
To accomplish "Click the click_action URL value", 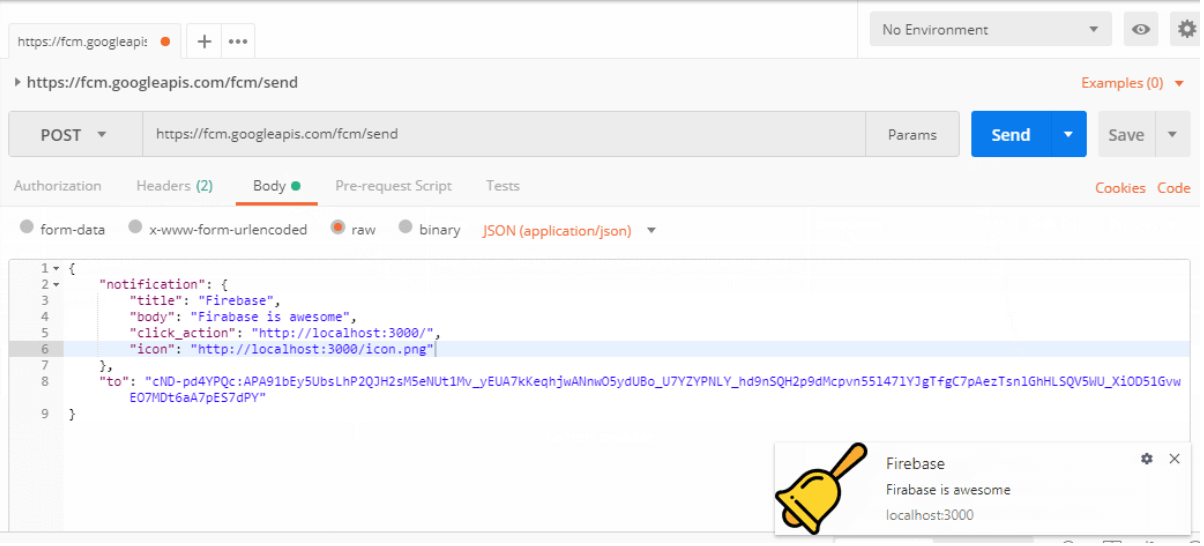I will (x=342, y=332).
